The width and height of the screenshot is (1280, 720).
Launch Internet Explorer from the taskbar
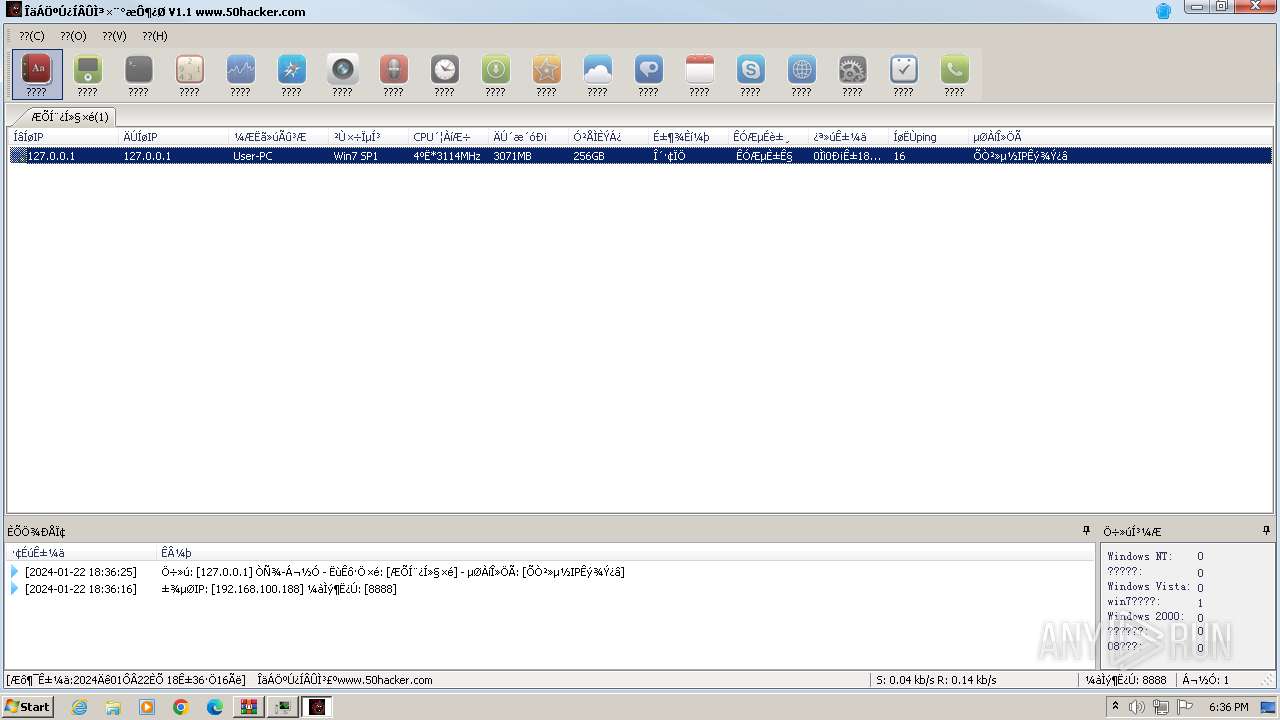tap(79, 707)
